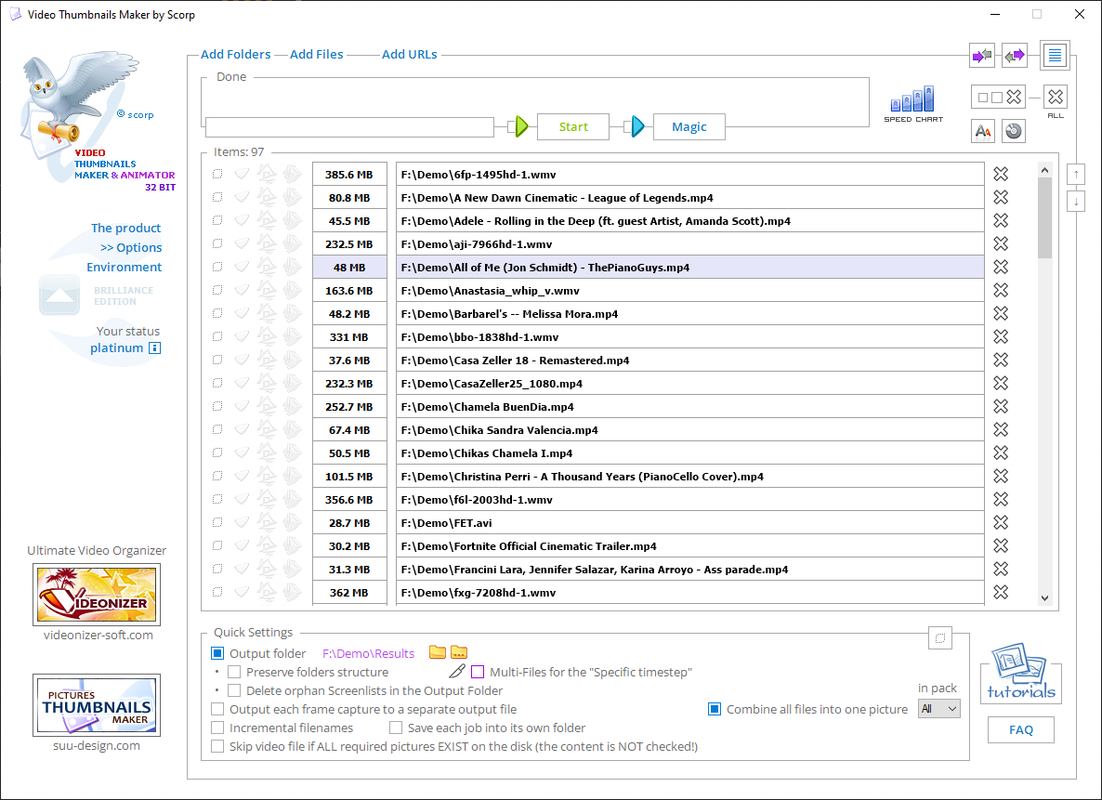Screen dimensions: 1102x800
Task: Go to >> Options in the sidebar
Action: (x=131, y=247)
